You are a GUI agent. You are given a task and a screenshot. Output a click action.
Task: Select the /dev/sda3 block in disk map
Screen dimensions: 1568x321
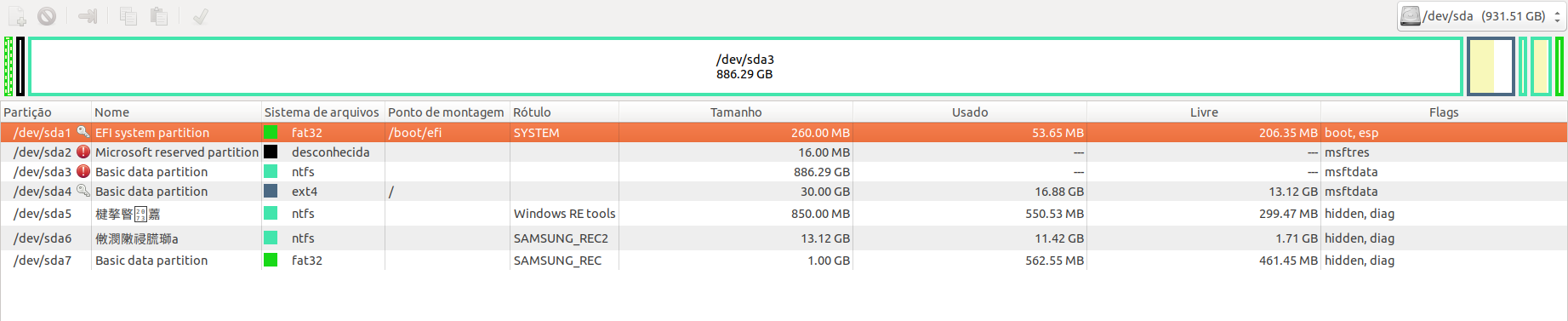[x=745, y=66]
